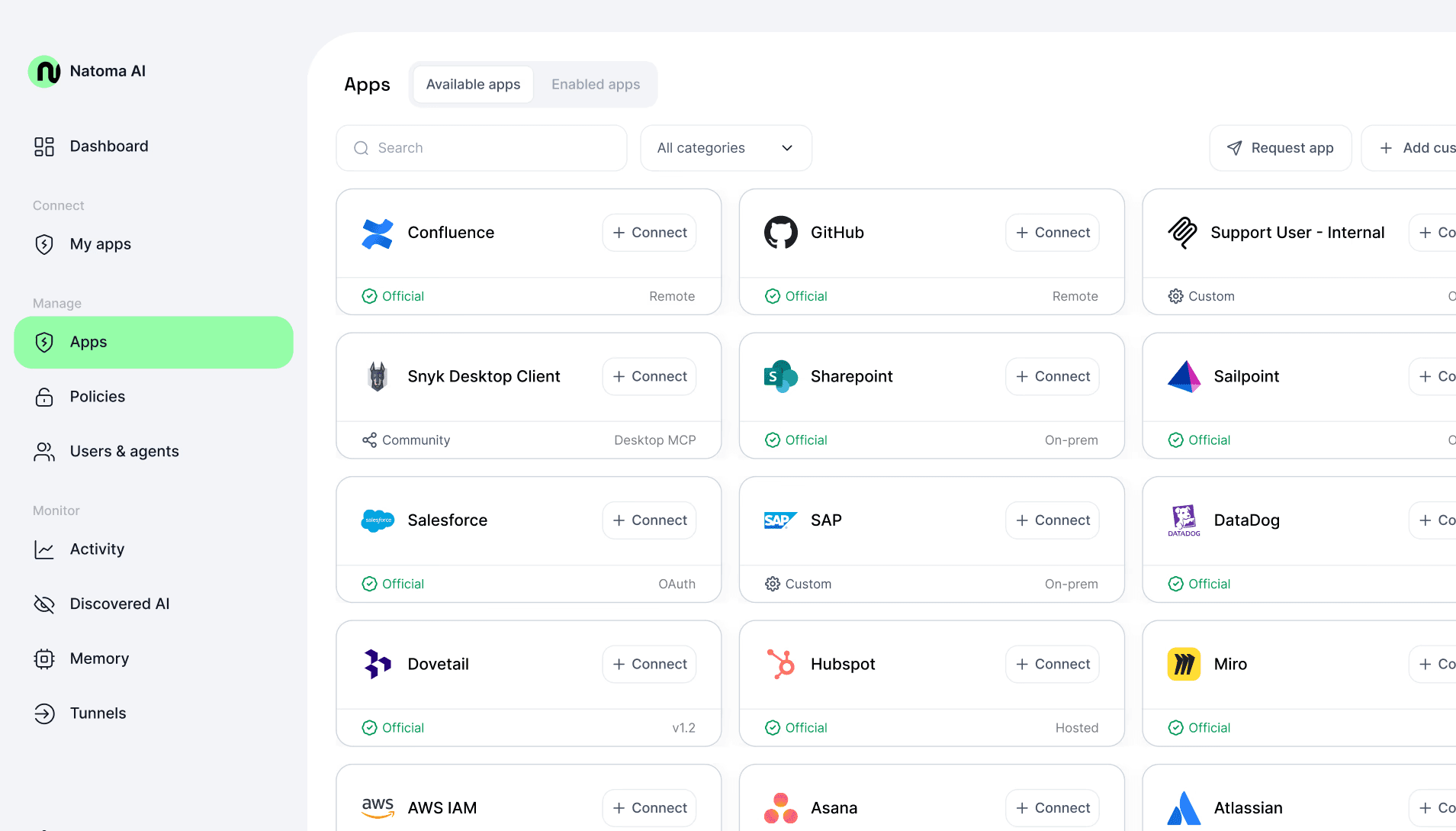The height and width of the screenshot is (831, 1456).
Task: Click the Support User - Internal logo
Action: pos(1183,233)
